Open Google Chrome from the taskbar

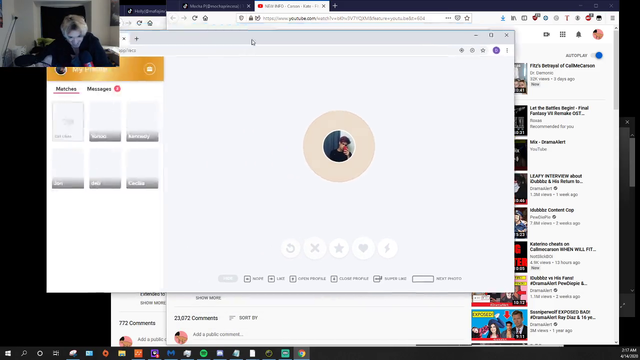click(302, 353)
